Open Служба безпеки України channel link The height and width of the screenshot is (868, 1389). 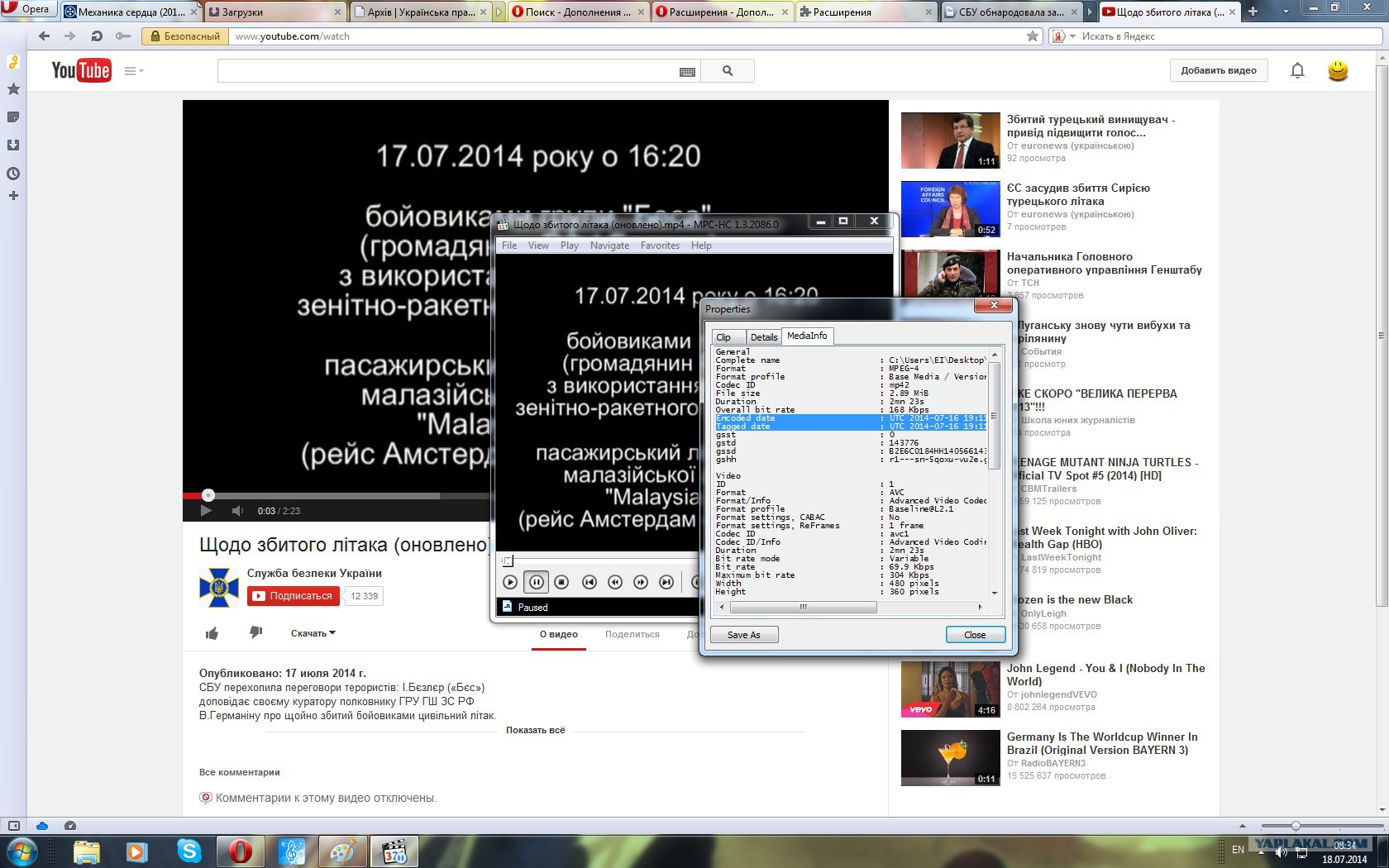[x=314, y=573]
